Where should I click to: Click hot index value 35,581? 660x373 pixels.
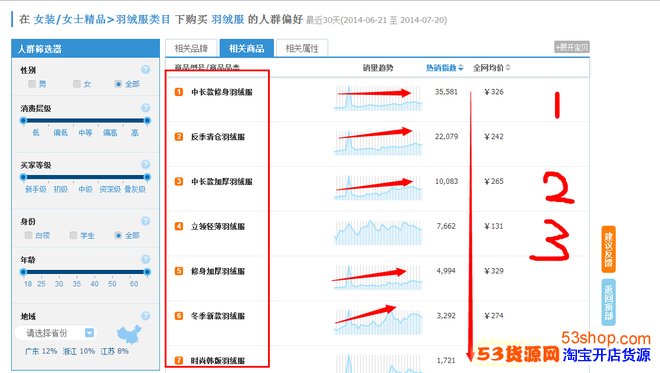[x=446, y=92]
